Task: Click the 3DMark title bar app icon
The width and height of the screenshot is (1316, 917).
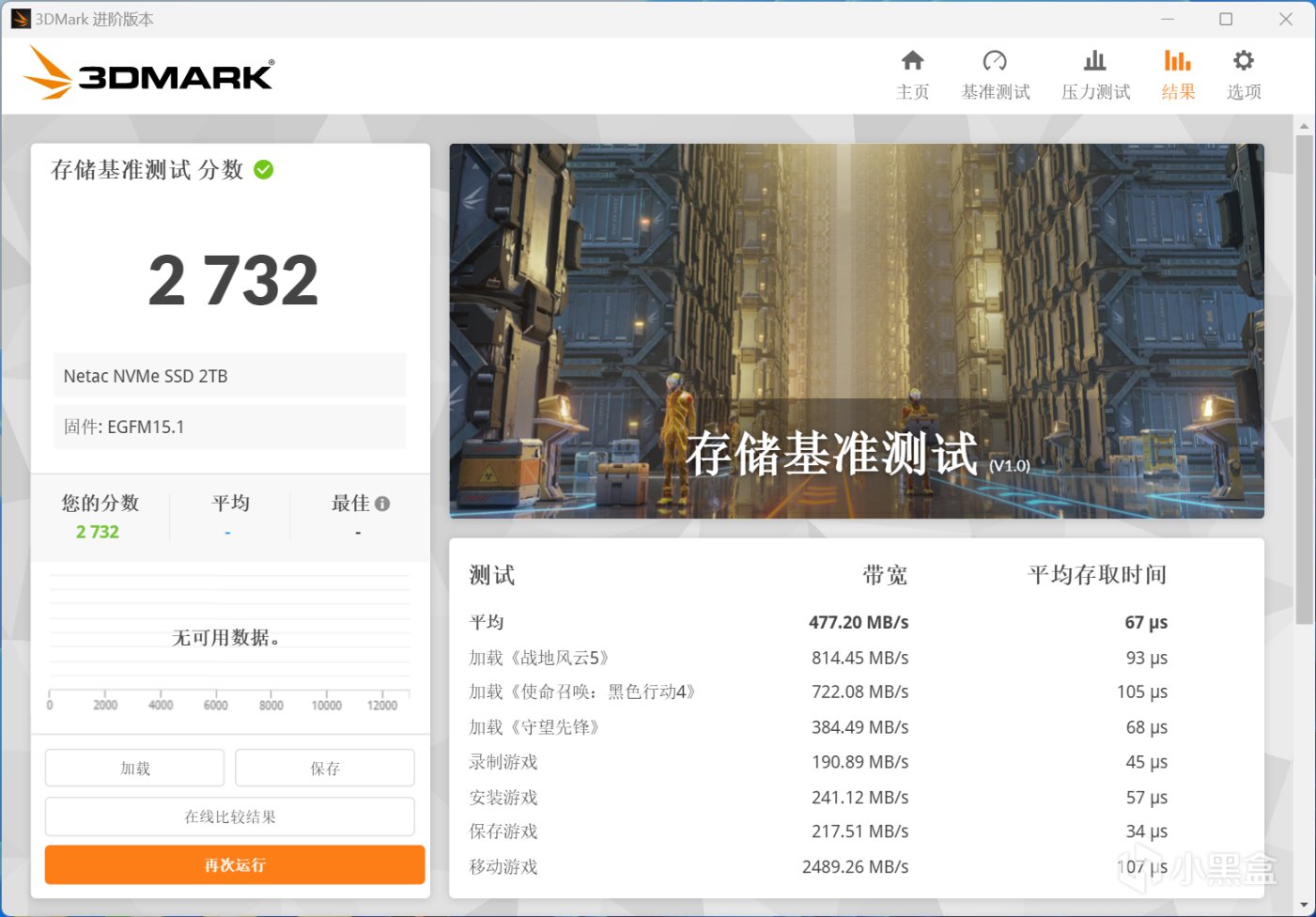Action: coord(21,19)
